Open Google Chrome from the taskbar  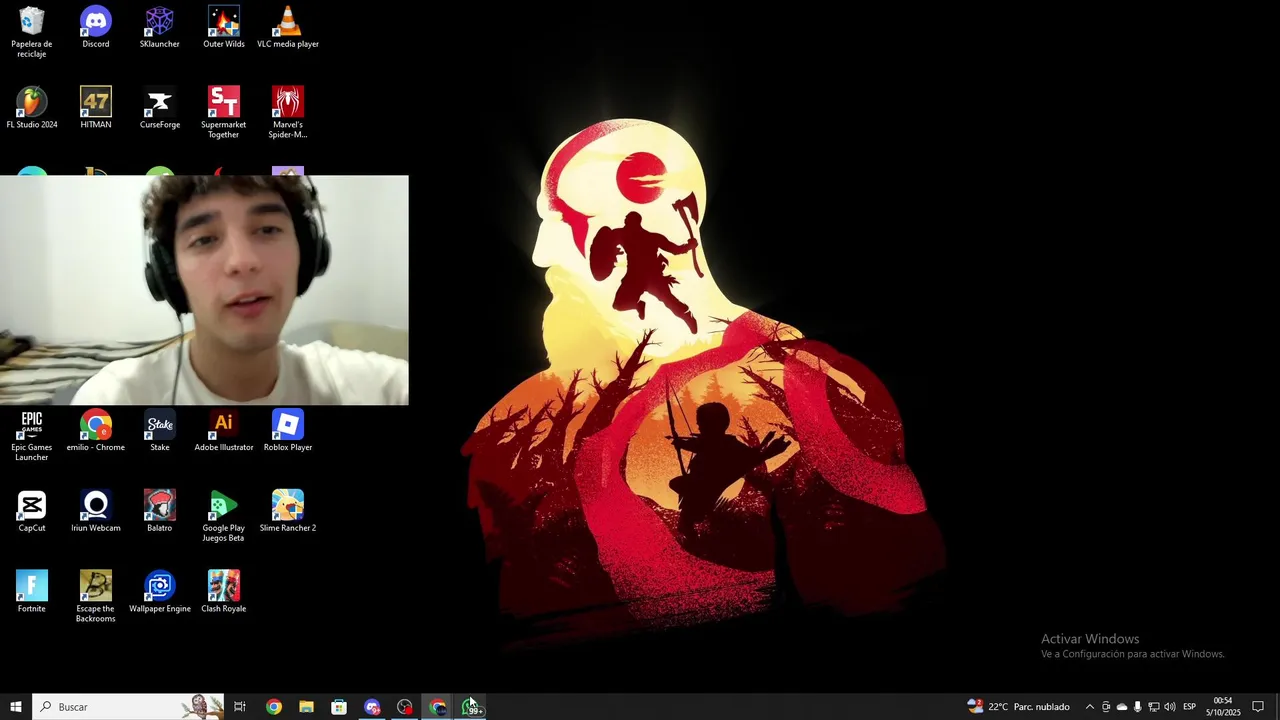coord(273,707)
